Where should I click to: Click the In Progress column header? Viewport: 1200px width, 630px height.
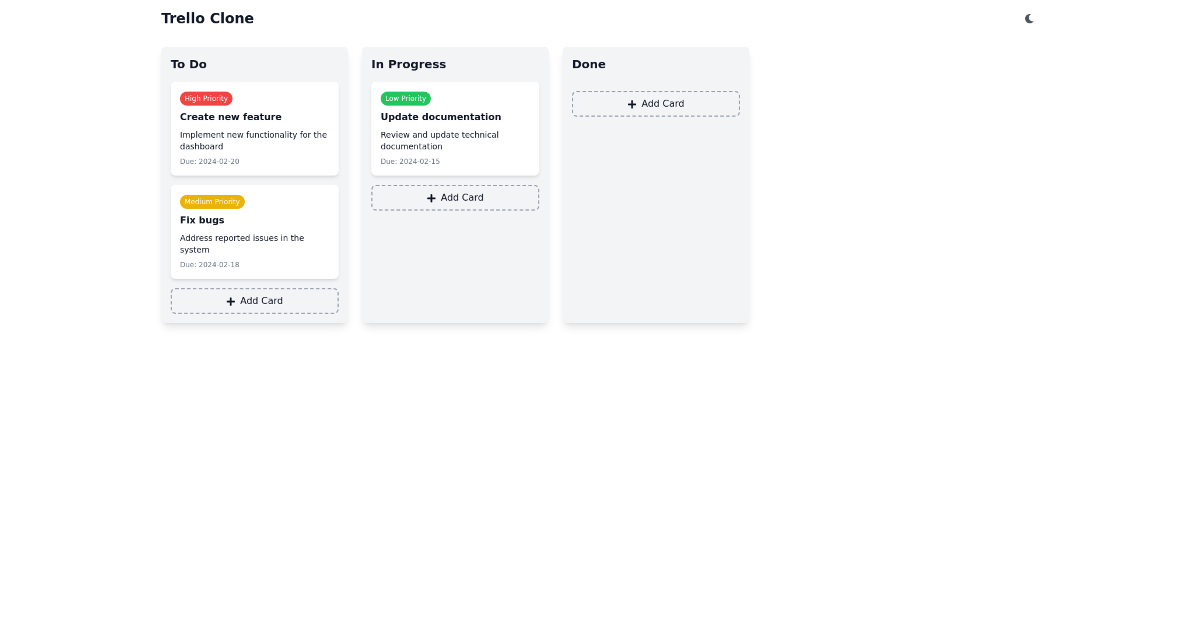tap(409, 64)
